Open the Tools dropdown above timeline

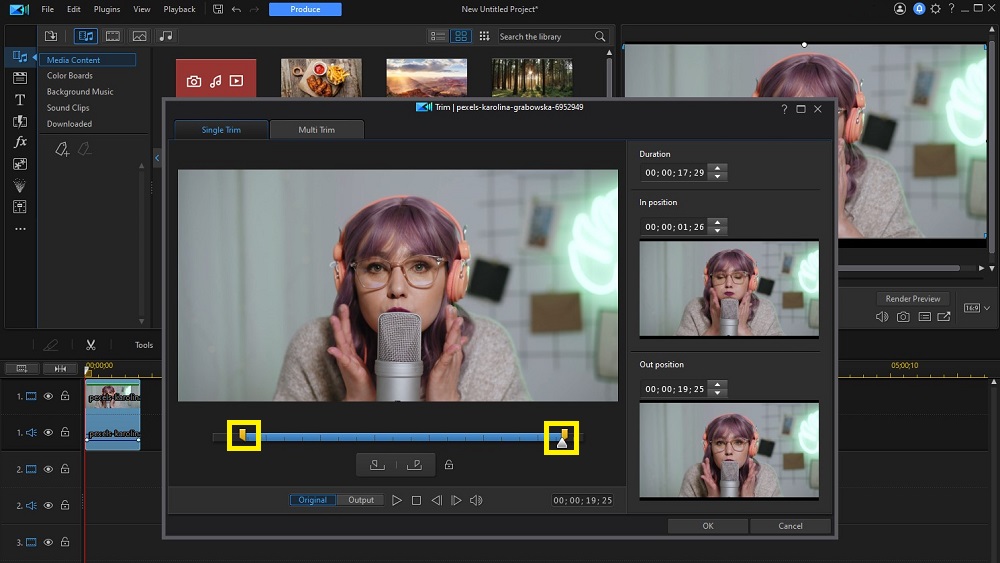[x=143, y=345]
